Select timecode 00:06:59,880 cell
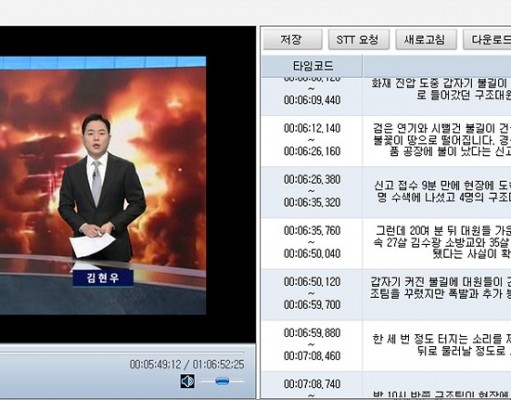Viewport: 511px width, 400px height. [312, 345]
